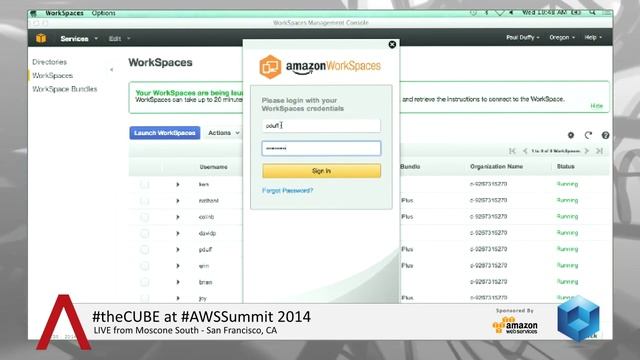Click the Launch WorkSpaces button
The height and width of the screenshot is (360, 640).
tap(165, 133)
